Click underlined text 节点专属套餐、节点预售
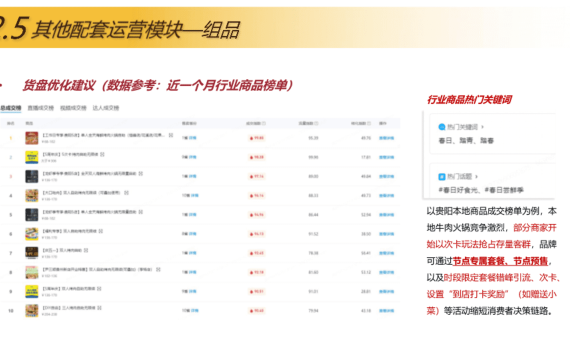Viewport: 570px width, 360px height. 500,261
